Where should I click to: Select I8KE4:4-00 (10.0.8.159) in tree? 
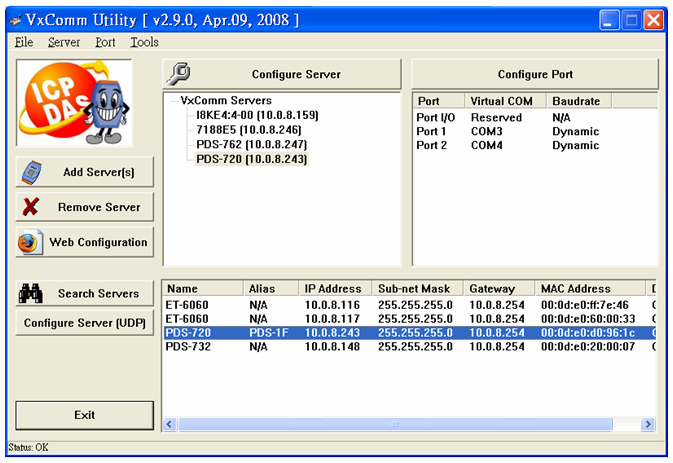point(257,115)
